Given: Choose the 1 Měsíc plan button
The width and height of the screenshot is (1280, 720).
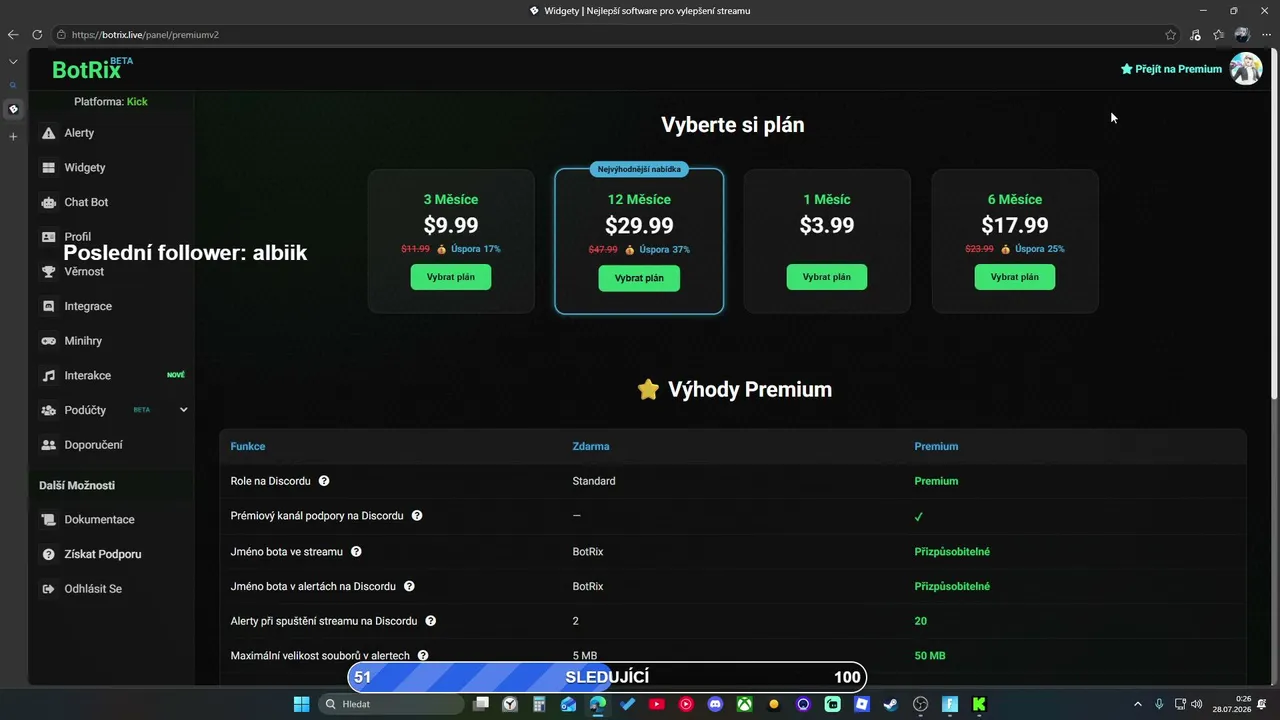Looking at the screenshot, I should coord(827,277).
